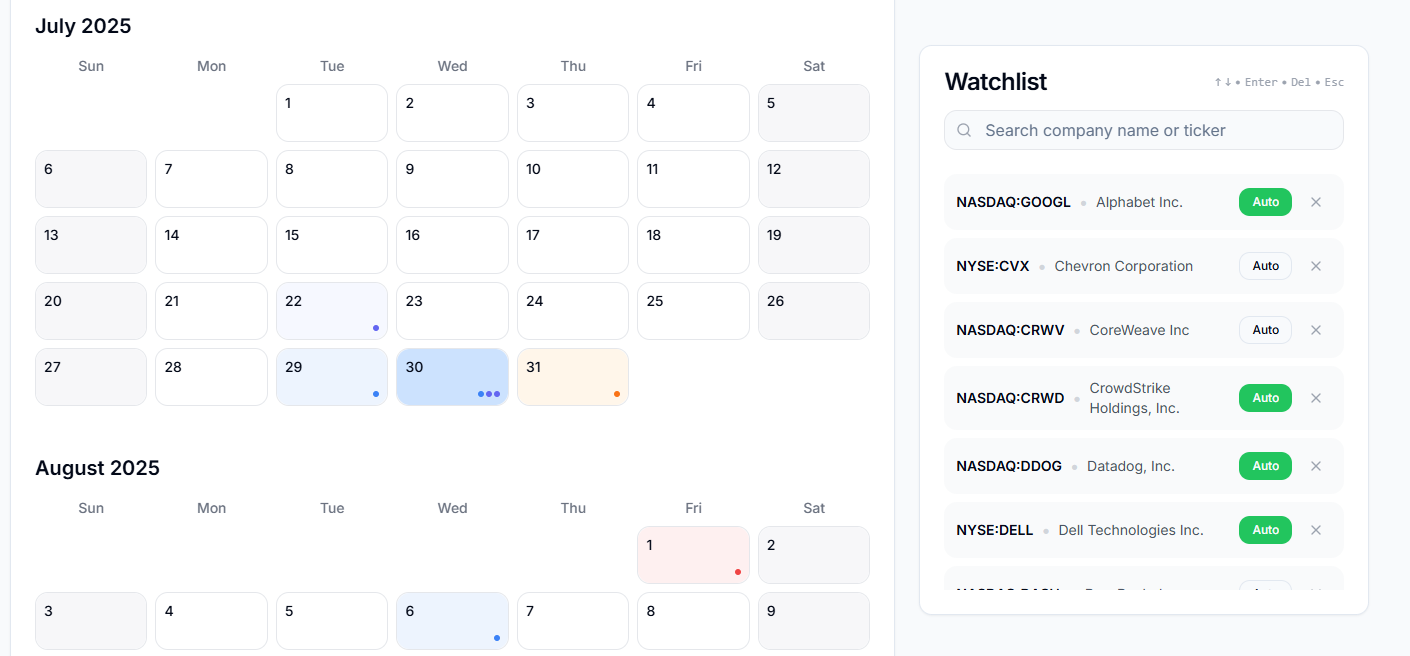Click the NYSE:CVX ticker text
This screenshot has width=1410, height=656.
pyautogui.click(x=993, y=266)
